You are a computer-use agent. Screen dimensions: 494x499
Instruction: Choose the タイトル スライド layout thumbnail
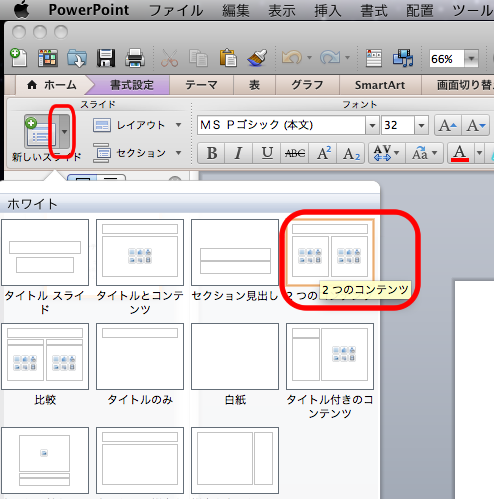pyautogui.click(x=45, y=252)
